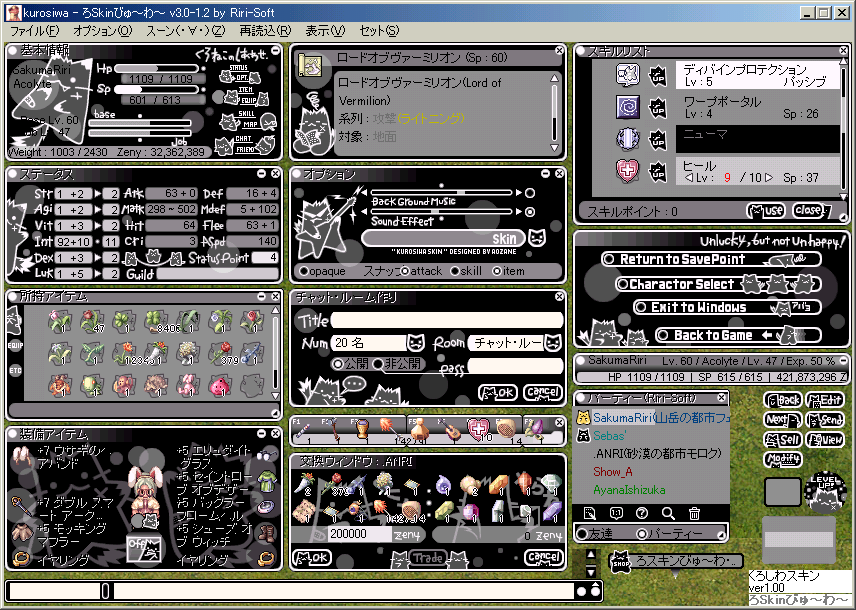Click the guitar item in hotkey bar
The height and width of the screenshot is (610, 856).
click(450, 430)
